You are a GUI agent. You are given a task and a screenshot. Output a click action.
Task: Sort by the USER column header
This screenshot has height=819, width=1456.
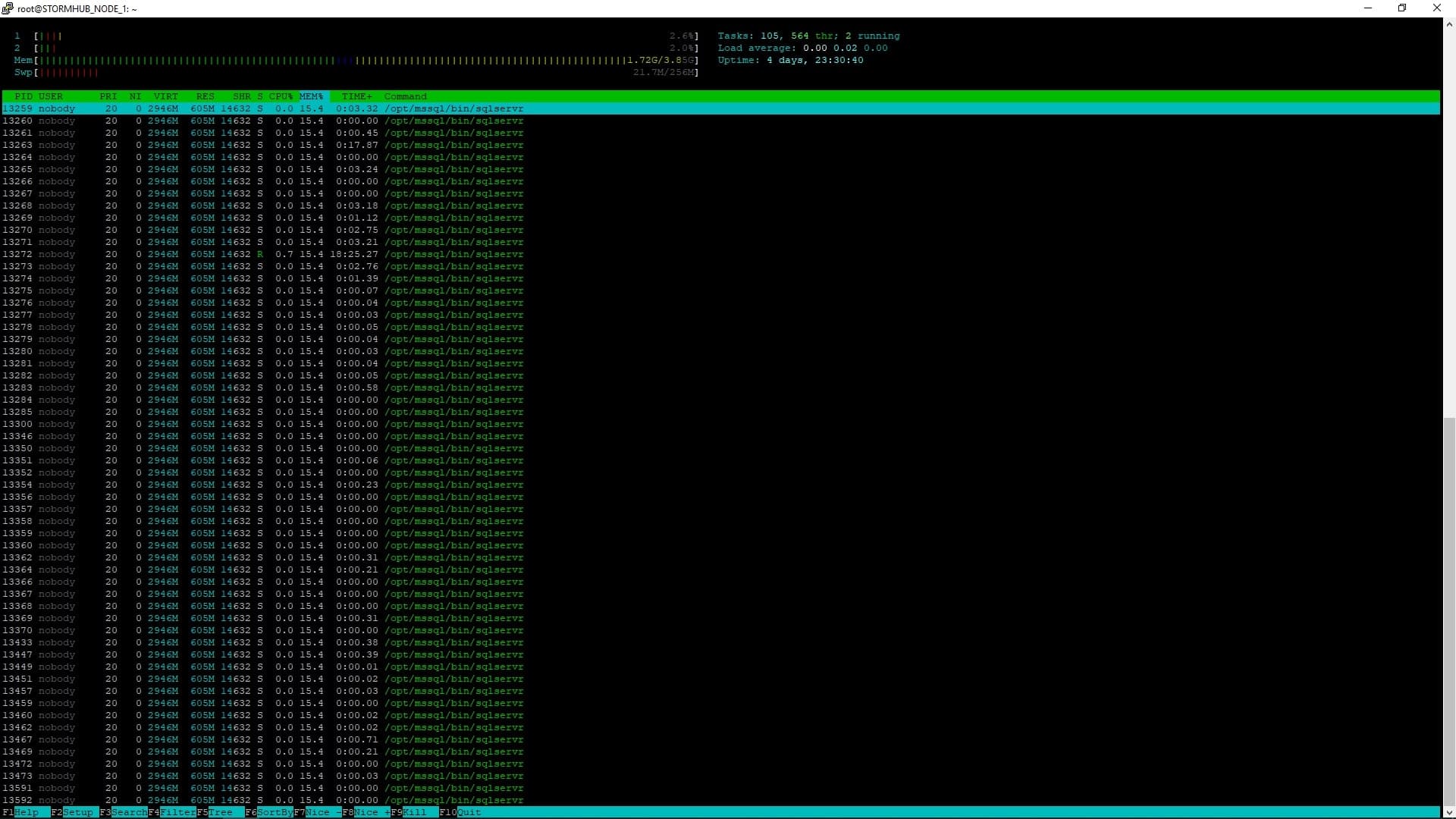click(51, 96)
